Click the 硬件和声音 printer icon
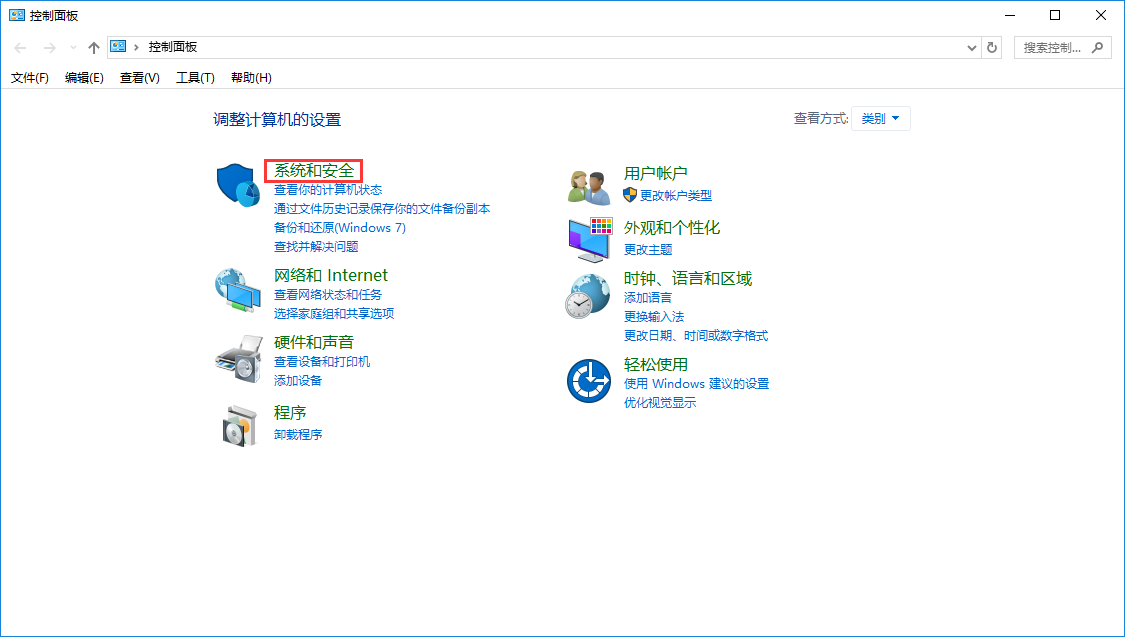This screenshot has width=1125, height=637. (x=237, y=356)
